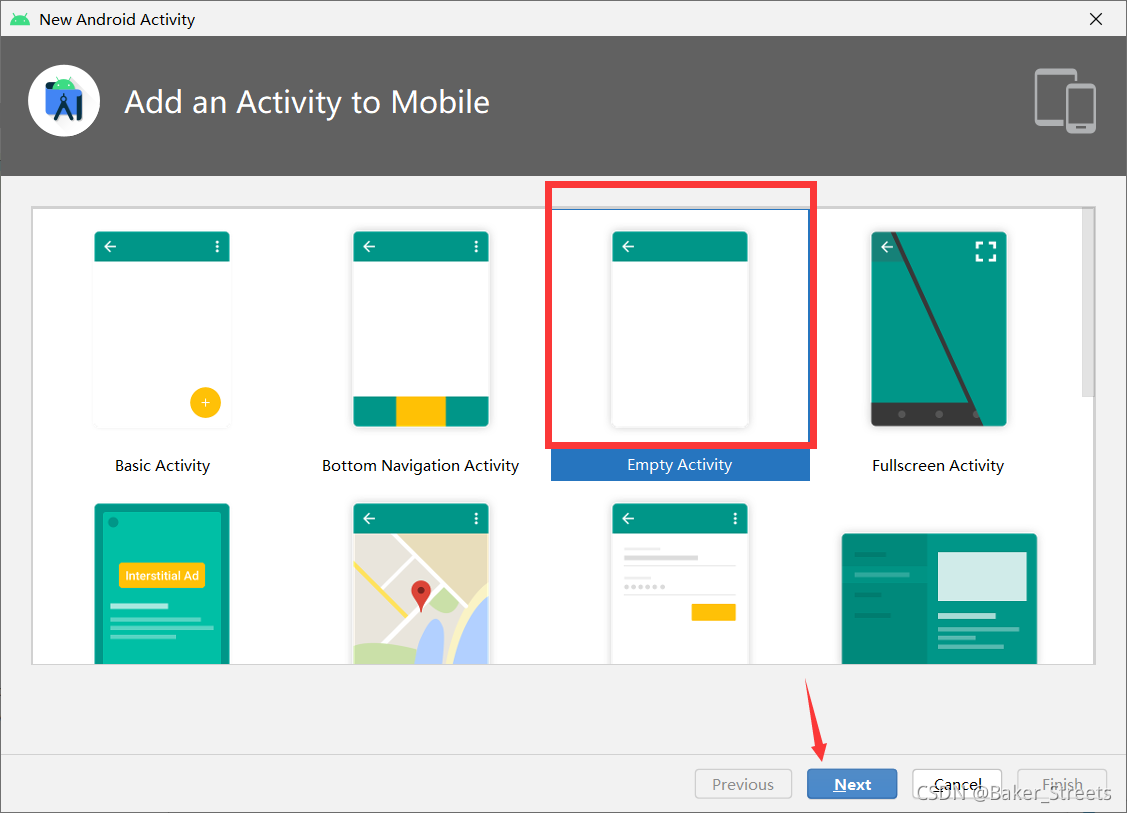Image resolution: width=1127 pixels, height=813 pixels.
Task: Select the Fullscreen Activity template
Action: coord(938,330)
